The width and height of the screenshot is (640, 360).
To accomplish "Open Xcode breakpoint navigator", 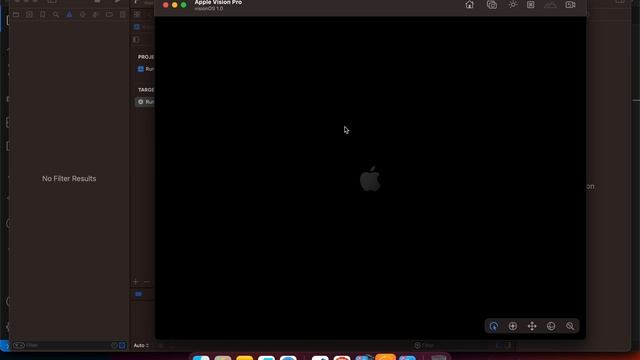I will [109, 15].
